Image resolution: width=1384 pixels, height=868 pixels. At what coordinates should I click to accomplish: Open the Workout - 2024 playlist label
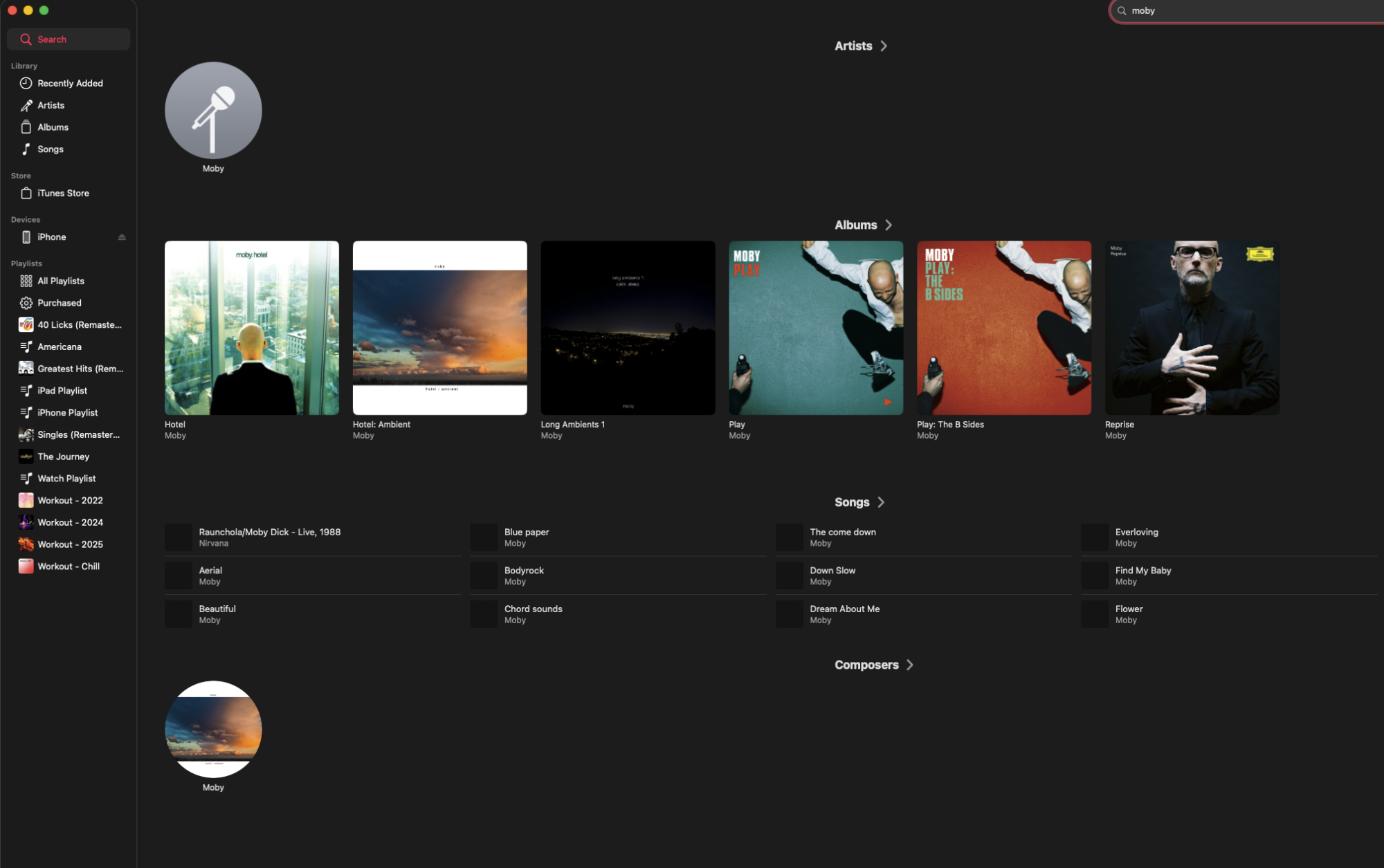tap(70, 523)
